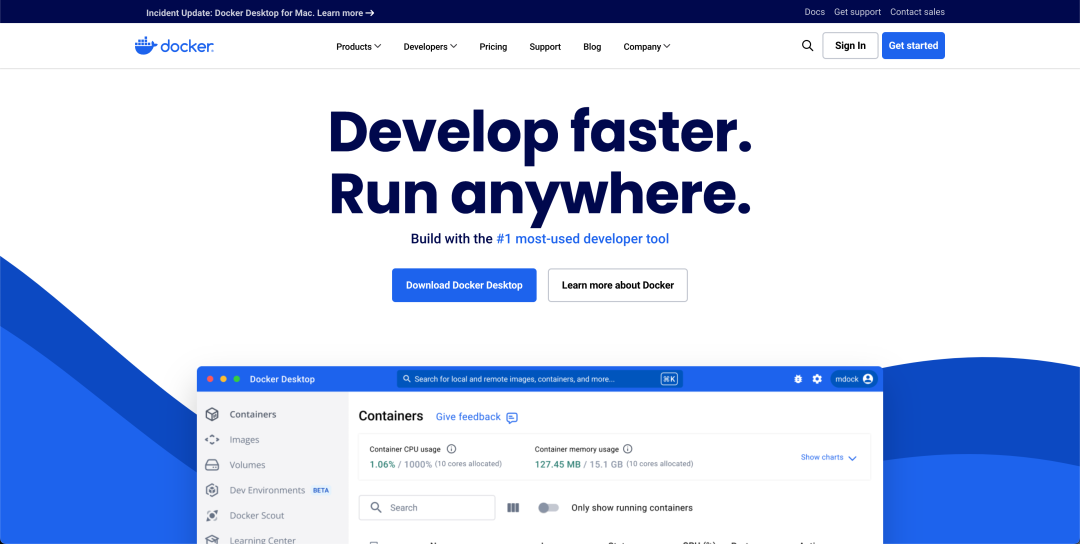Click the Dev Environments icon in sidebar

(212, 490)
